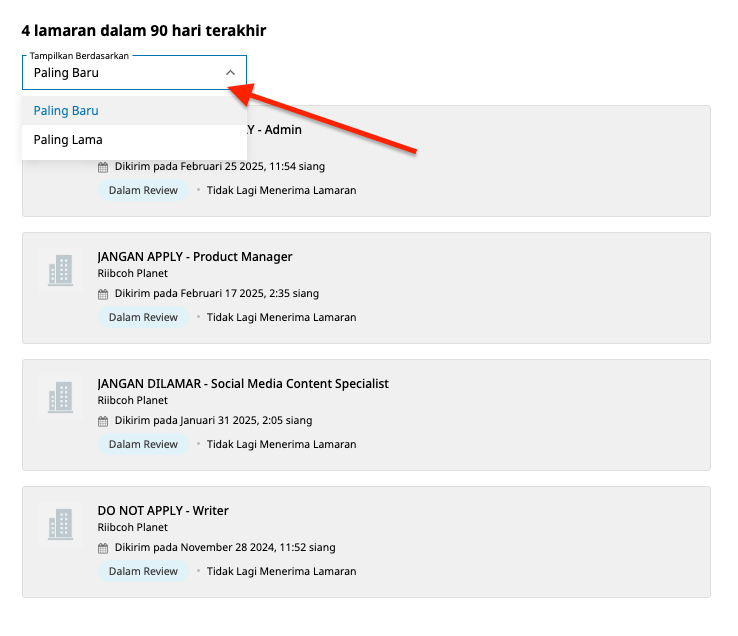Viewport: 738px width, 636px height.
Task: Click Tidak Lagi Menerima Lamaran on Admin card
Action: tap(281, 191)
